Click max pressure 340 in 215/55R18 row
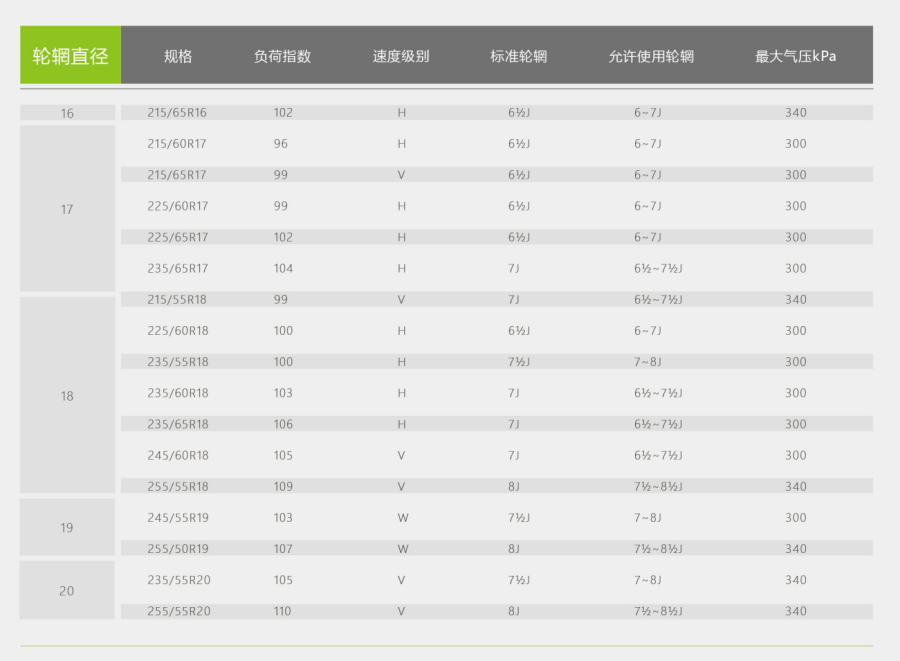Viewport: 900px width, 661px height. (x=796, y=300)
